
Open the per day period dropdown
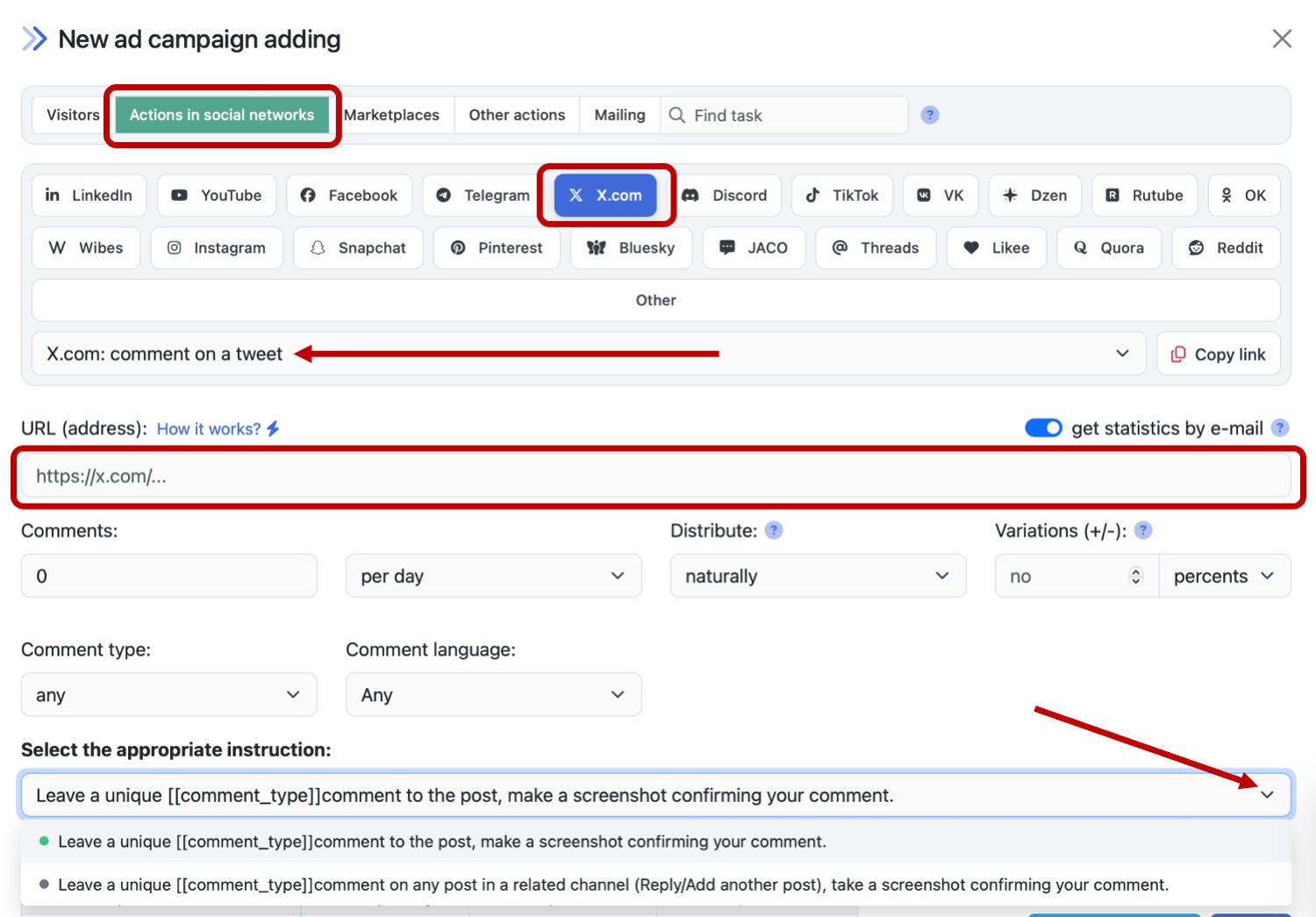tap(493, 576)
